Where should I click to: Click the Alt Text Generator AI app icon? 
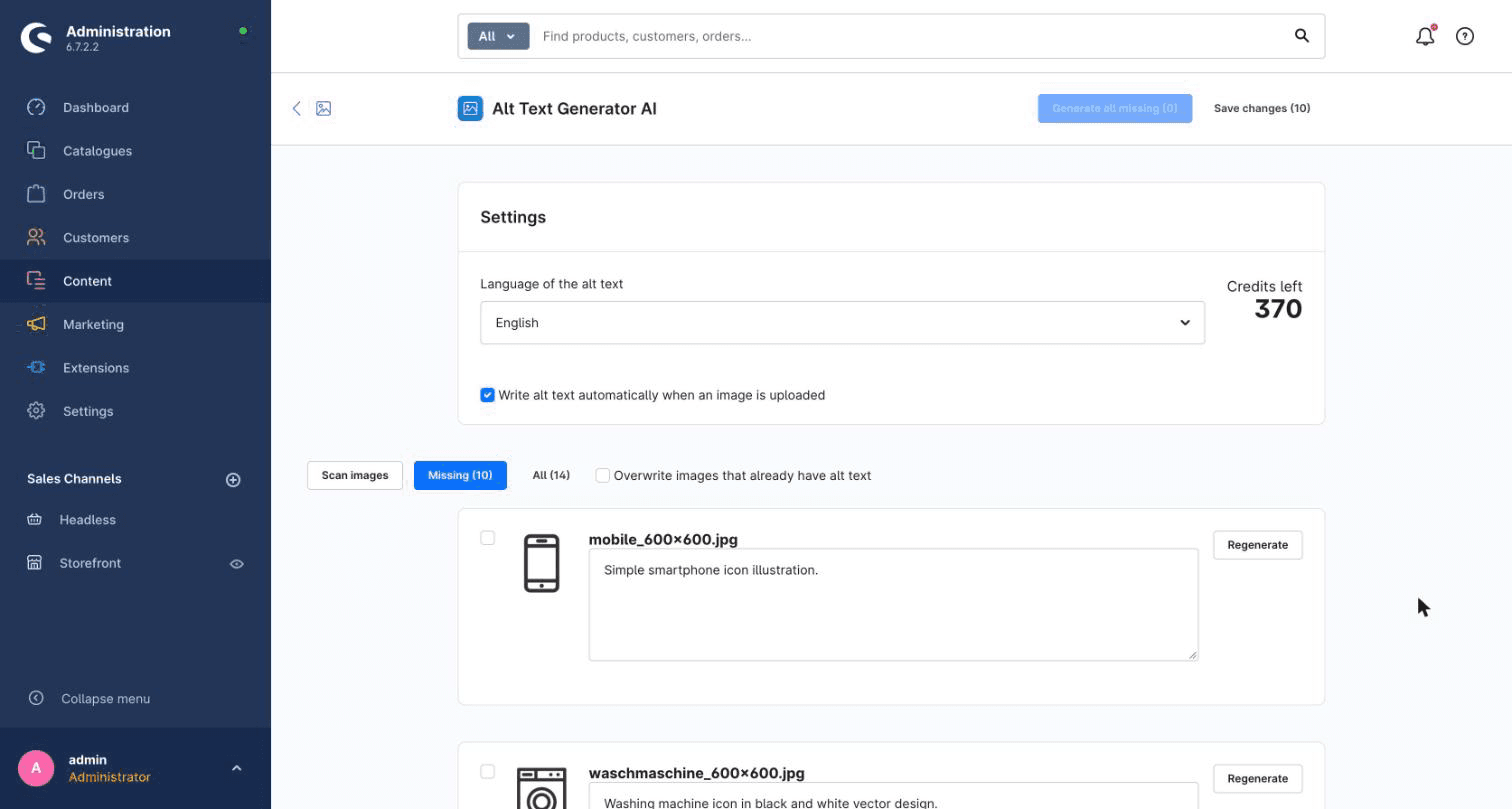470,108
